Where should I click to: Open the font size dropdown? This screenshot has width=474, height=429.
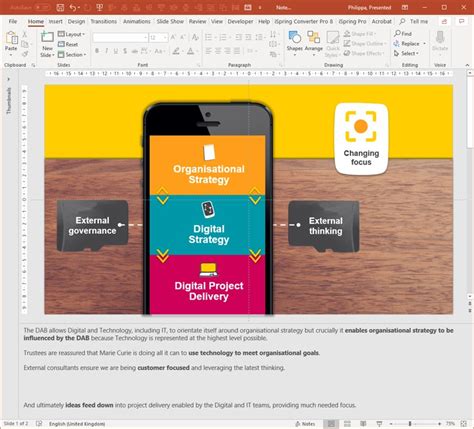pyautogui.click(x=165, y=38)
